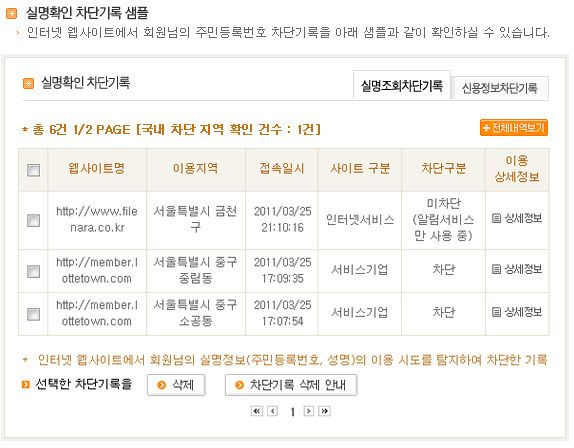Open 상세정보 for the filenara.co.kr row
Screen dimensions: 574x448
pyautogui.click(x=517, y=219)
